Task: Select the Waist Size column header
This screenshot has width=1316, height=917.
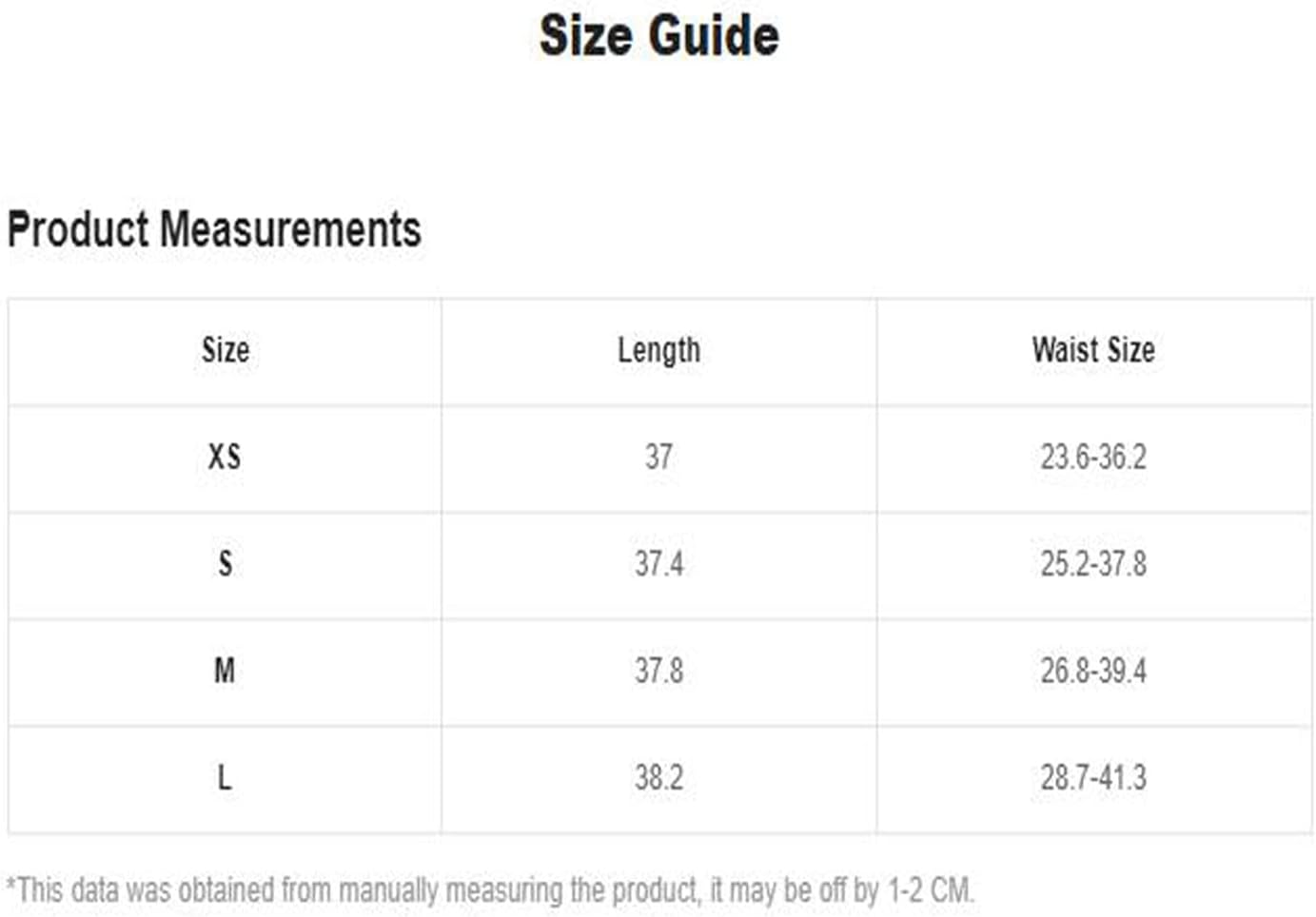Action: click(1093, 350)
